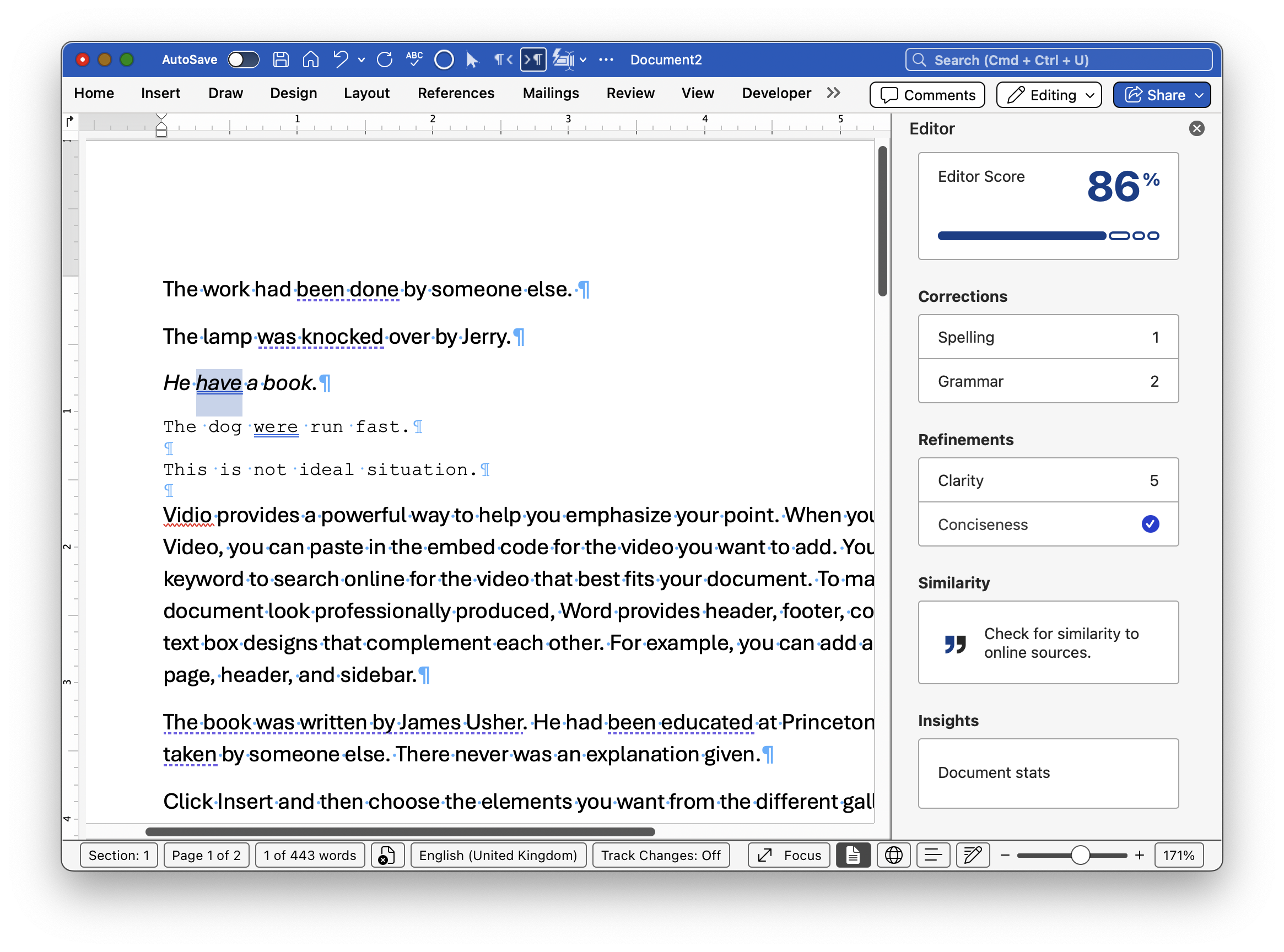This screenshot has width=1284, height=952.
Task: Switch to Outline view icon in the status bar
Action: coord(933,856)
